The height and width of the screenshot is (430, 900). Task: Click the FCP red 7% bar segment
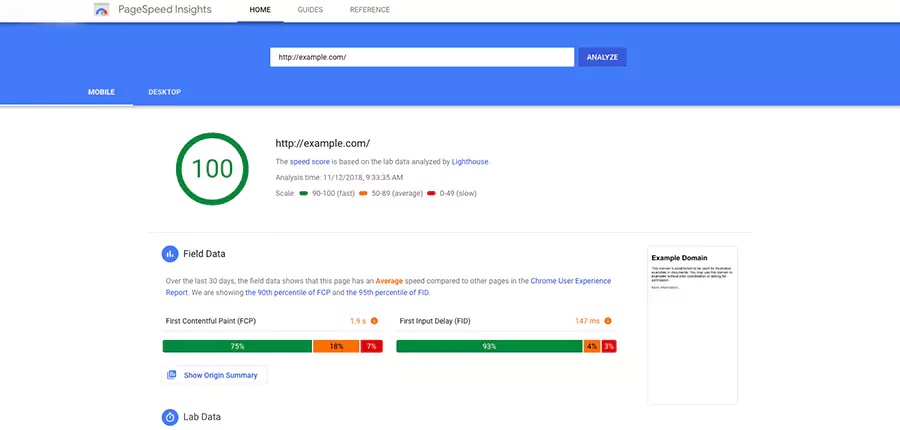pyautogui.click(x=371, y=346)
